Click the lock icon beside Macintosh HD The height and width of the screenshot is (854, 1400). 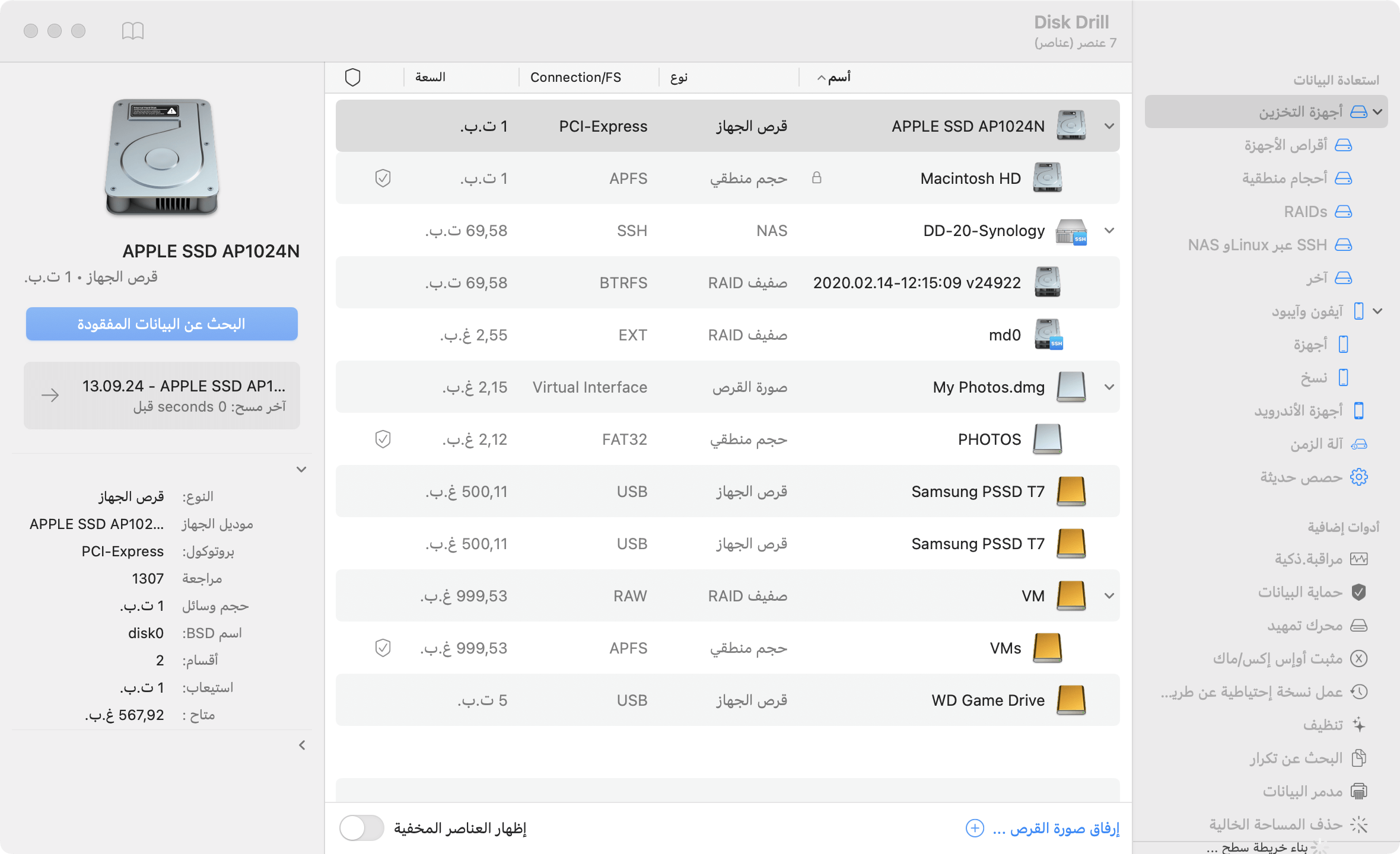817,178
